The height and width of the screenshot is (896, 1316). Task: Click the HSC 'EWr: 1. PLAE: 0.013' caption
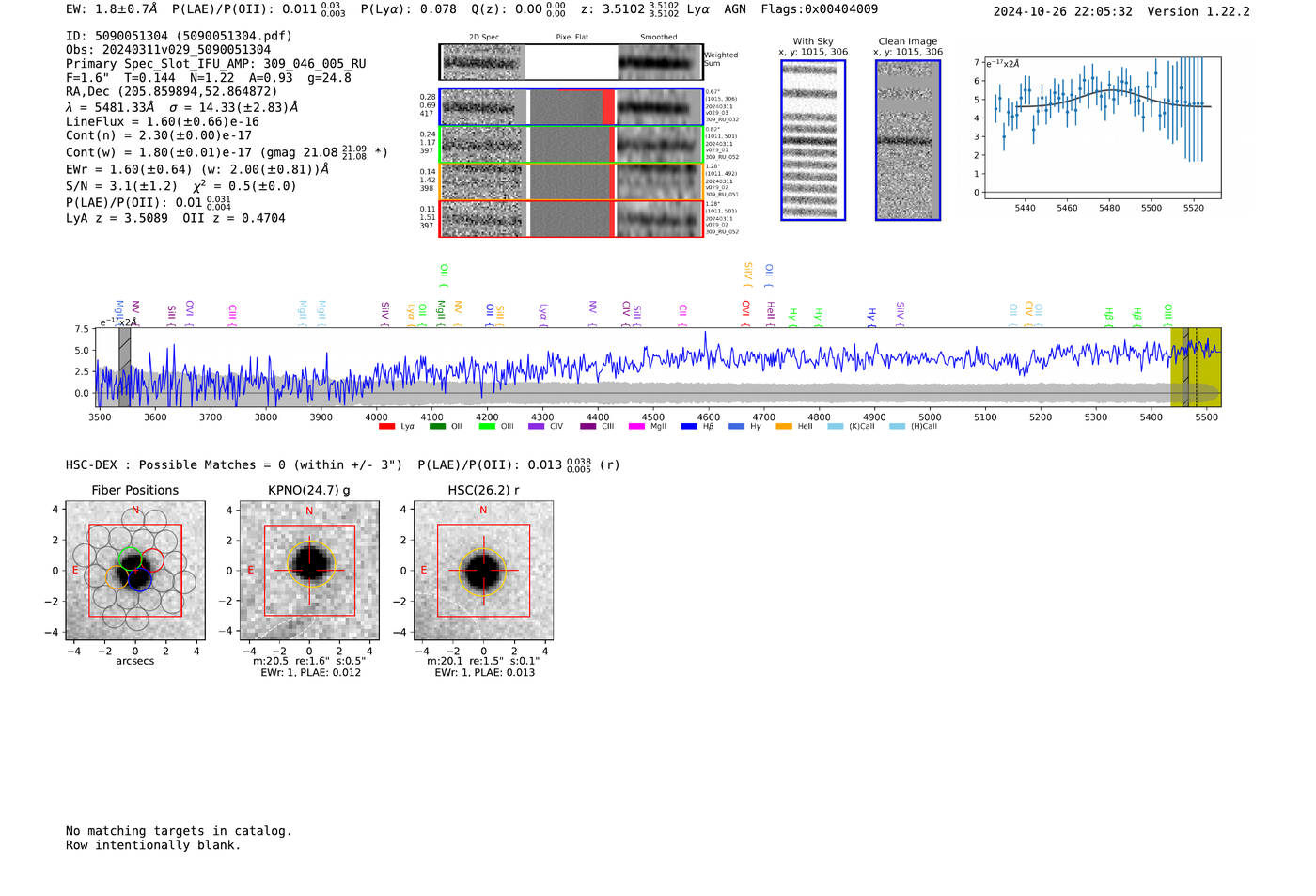[x=484, y=673]
